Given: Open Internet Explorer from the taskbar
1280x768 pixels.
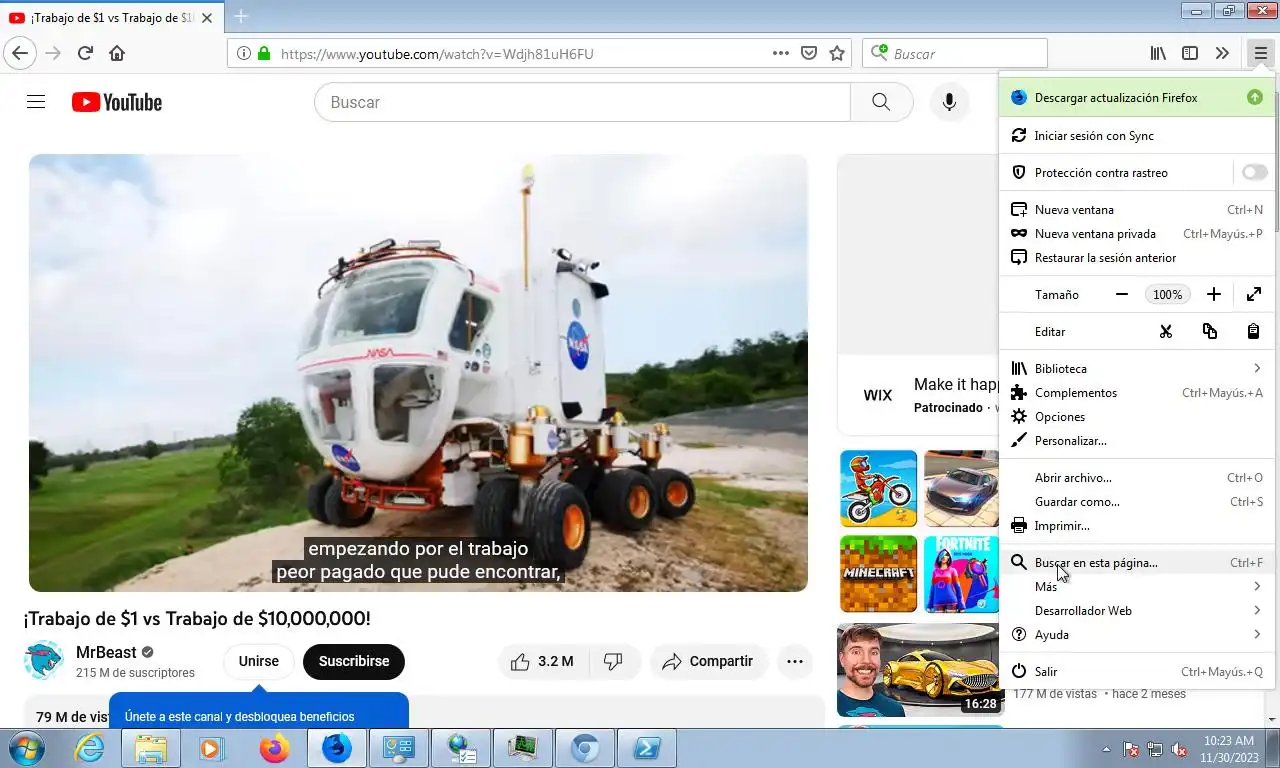Looking at the screenshot, I should pyautogui.click(x=90, y=748).
